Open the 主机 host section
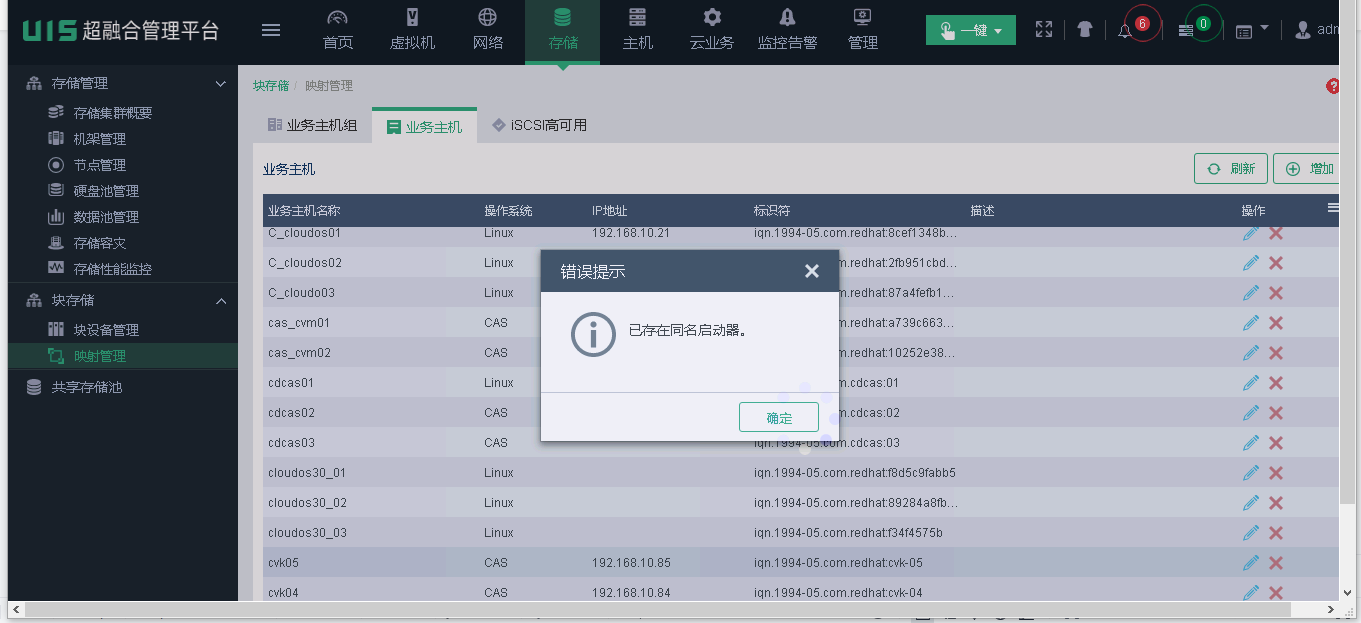 coord(638,30)
